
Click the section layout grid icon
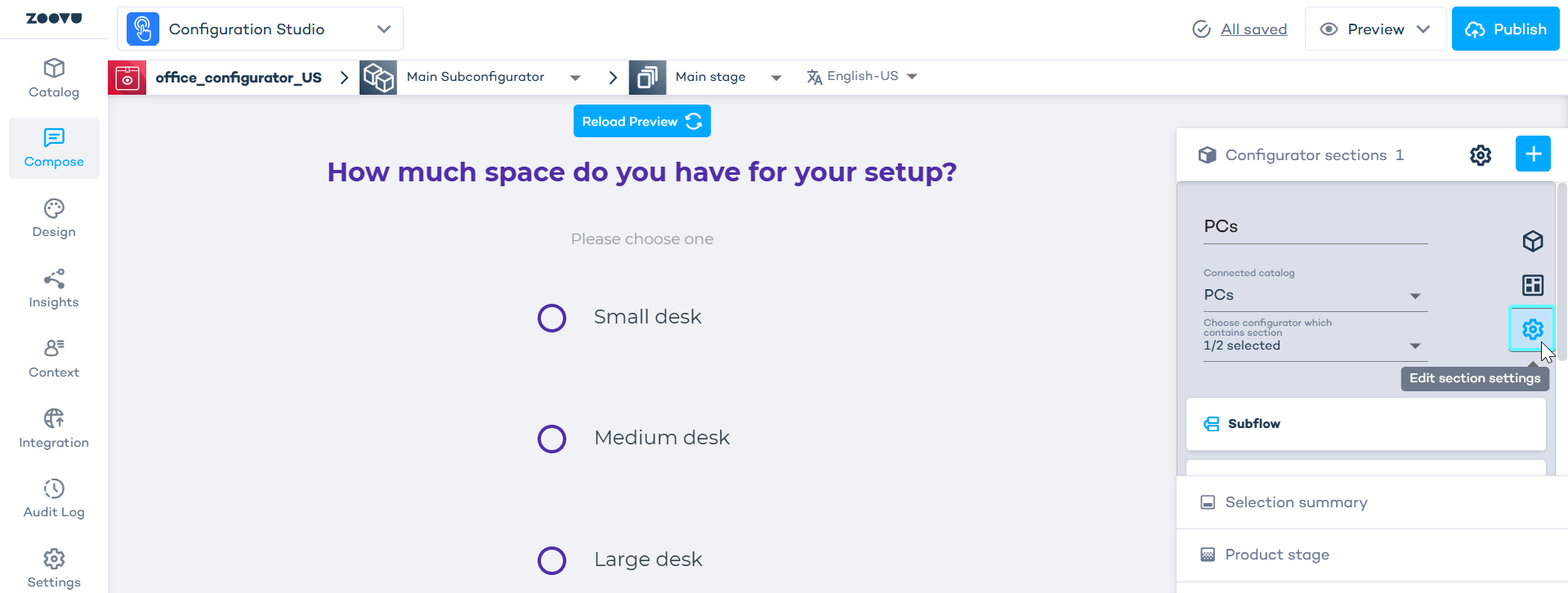1532,285
